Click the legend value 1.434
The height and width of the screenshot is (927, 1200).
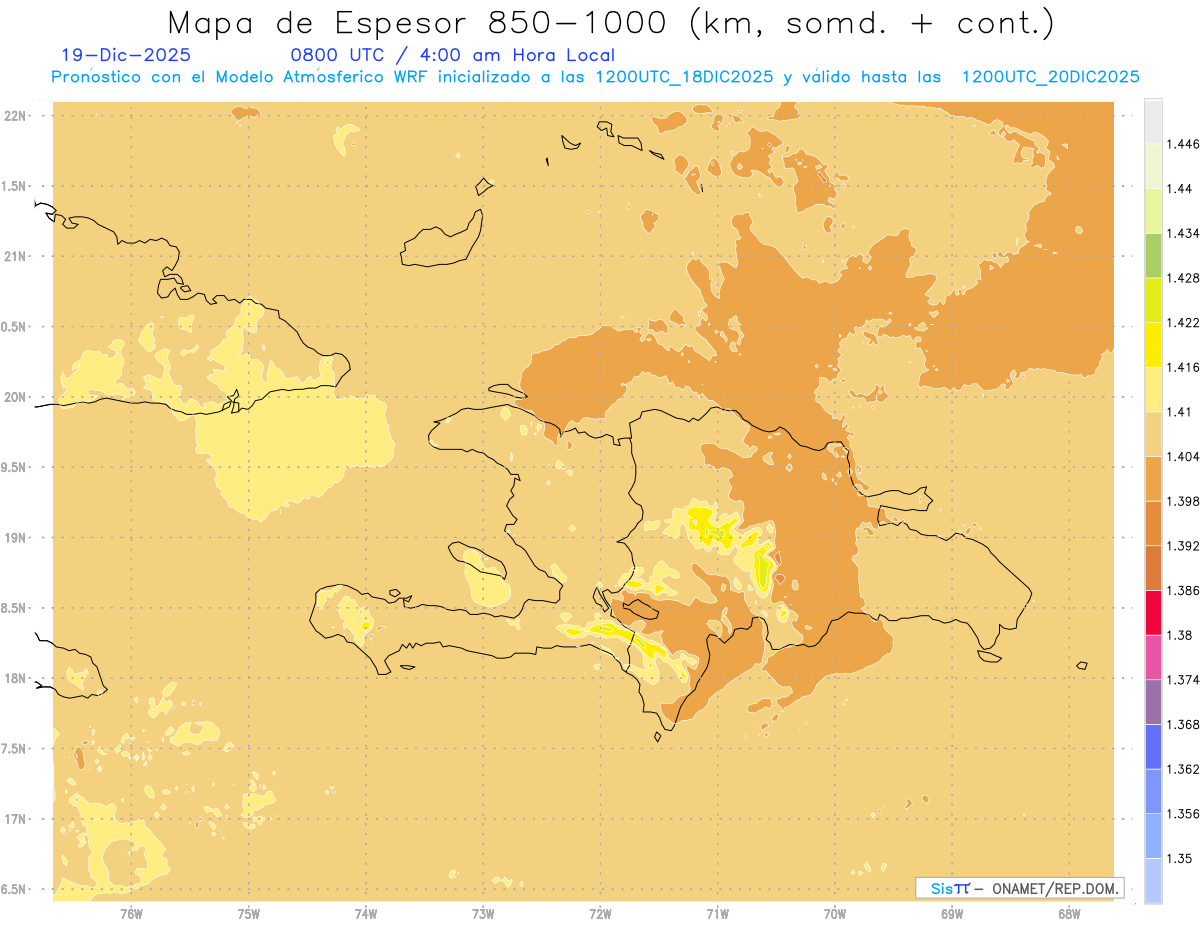1185,233
